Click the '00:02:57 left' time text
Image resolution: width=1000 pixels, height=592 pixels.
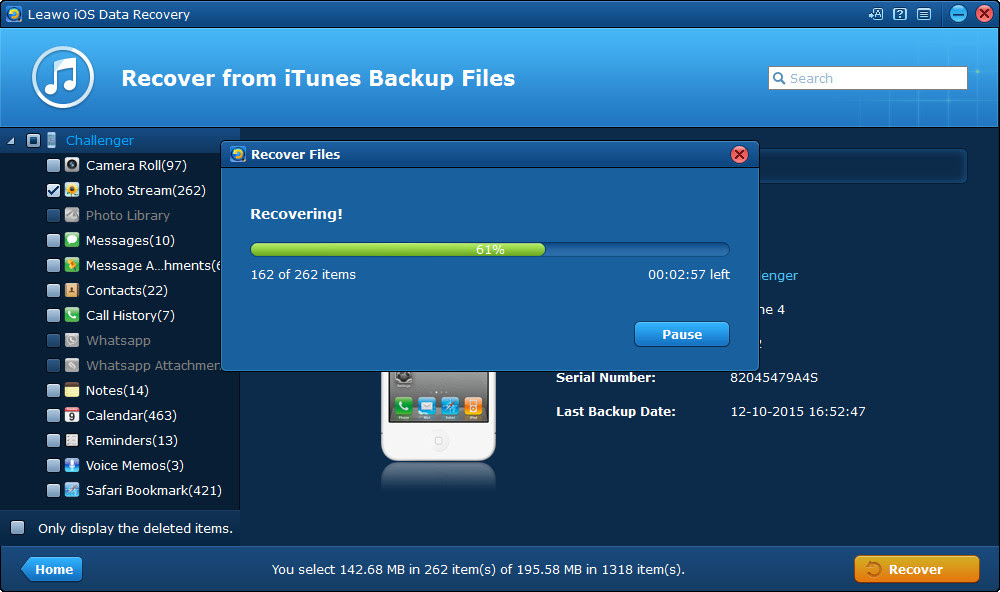click(x=689, y=274)
